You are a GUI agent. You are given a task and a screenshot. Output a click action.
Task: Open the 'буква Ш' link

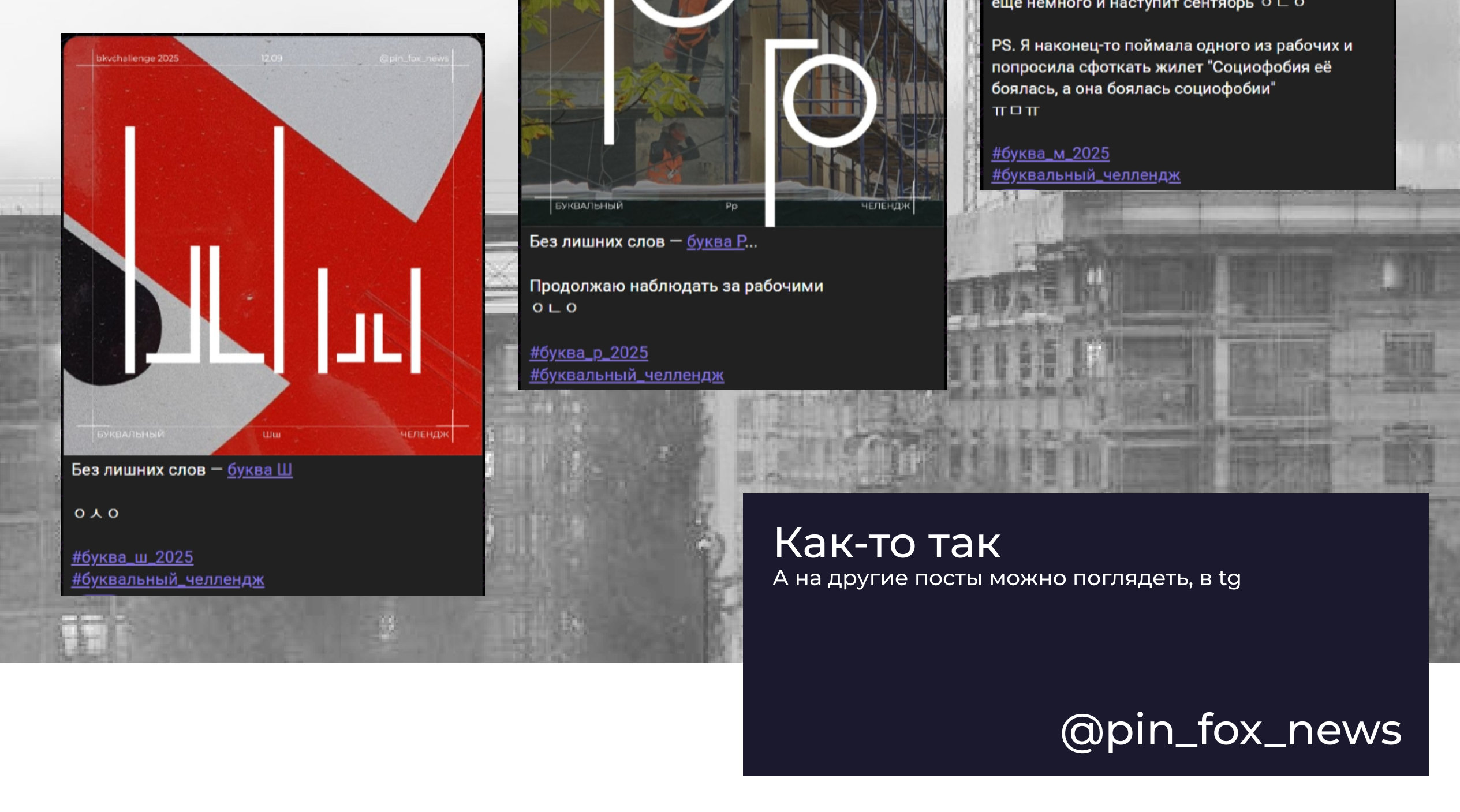click(259, 470)
